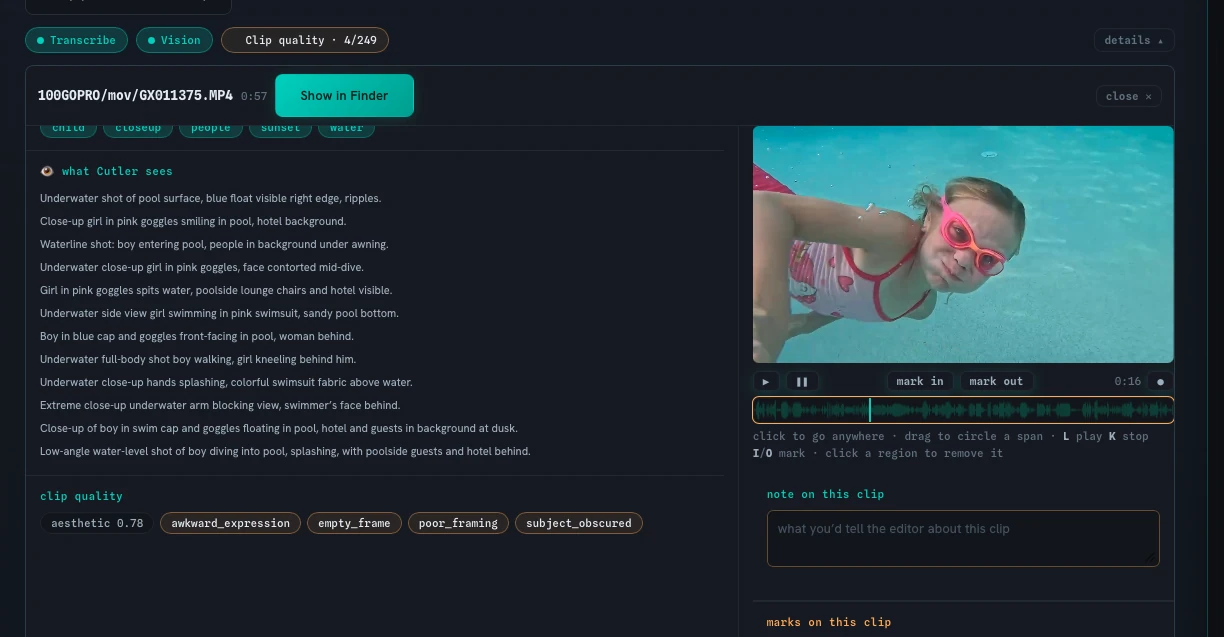Click 'Underwater shot of pool surface' description line
Image resolution: width=1224 pixels, height=637 pixels.
(210, 198)
